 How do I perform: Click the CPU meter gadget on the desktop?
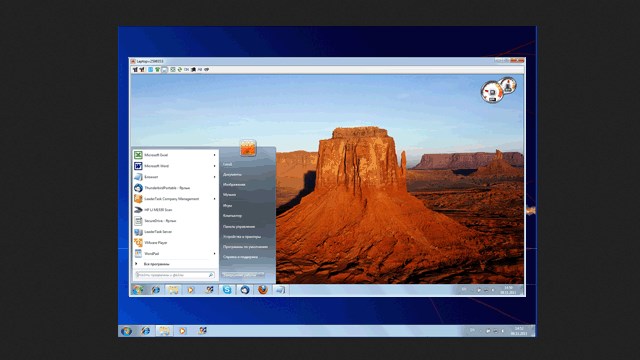tap(492, 92)
